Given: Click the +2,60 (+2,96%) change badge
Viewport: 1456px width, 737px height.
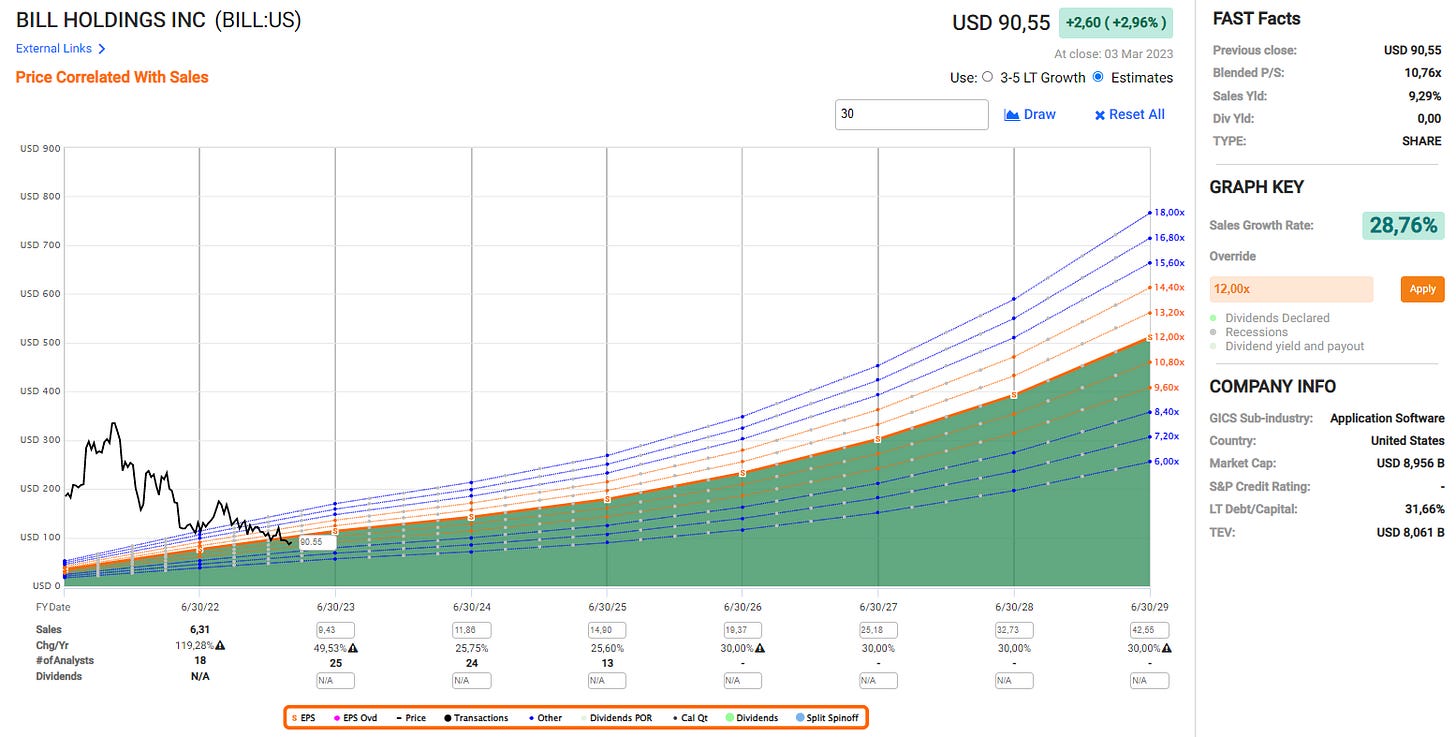Looking at the screenshot, I should click(1116, 22).
